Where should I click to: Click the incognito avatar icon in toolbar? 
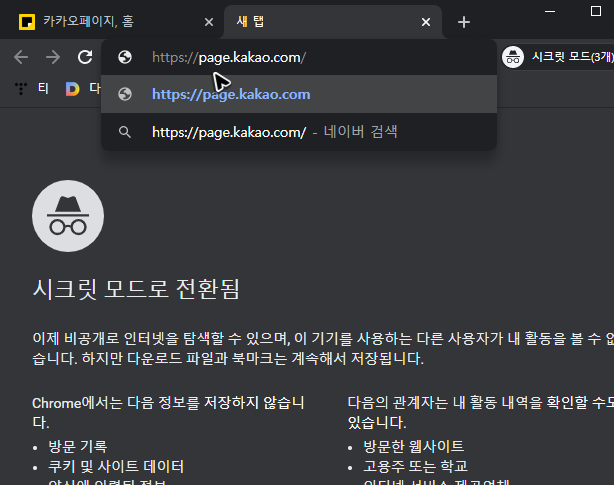pyautogui.click(x=513, y=57)
